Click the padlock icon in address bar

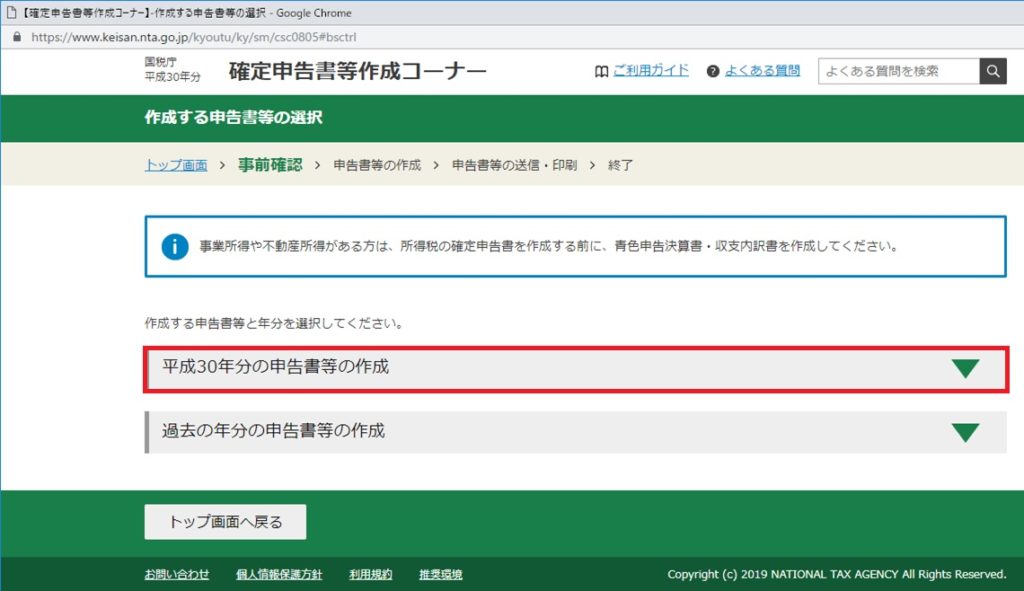pos(17,37)
